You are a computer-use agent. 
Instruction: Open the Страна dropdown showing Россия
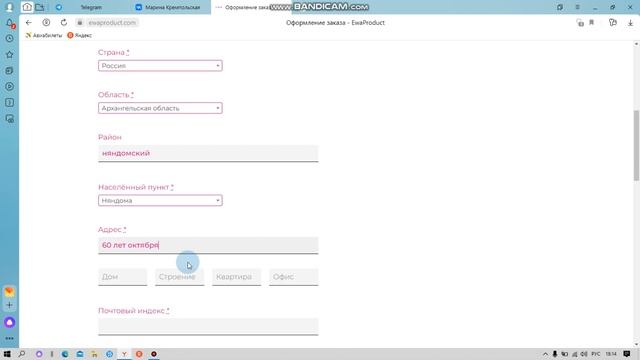pyautogui.click(x=160, y=66)
